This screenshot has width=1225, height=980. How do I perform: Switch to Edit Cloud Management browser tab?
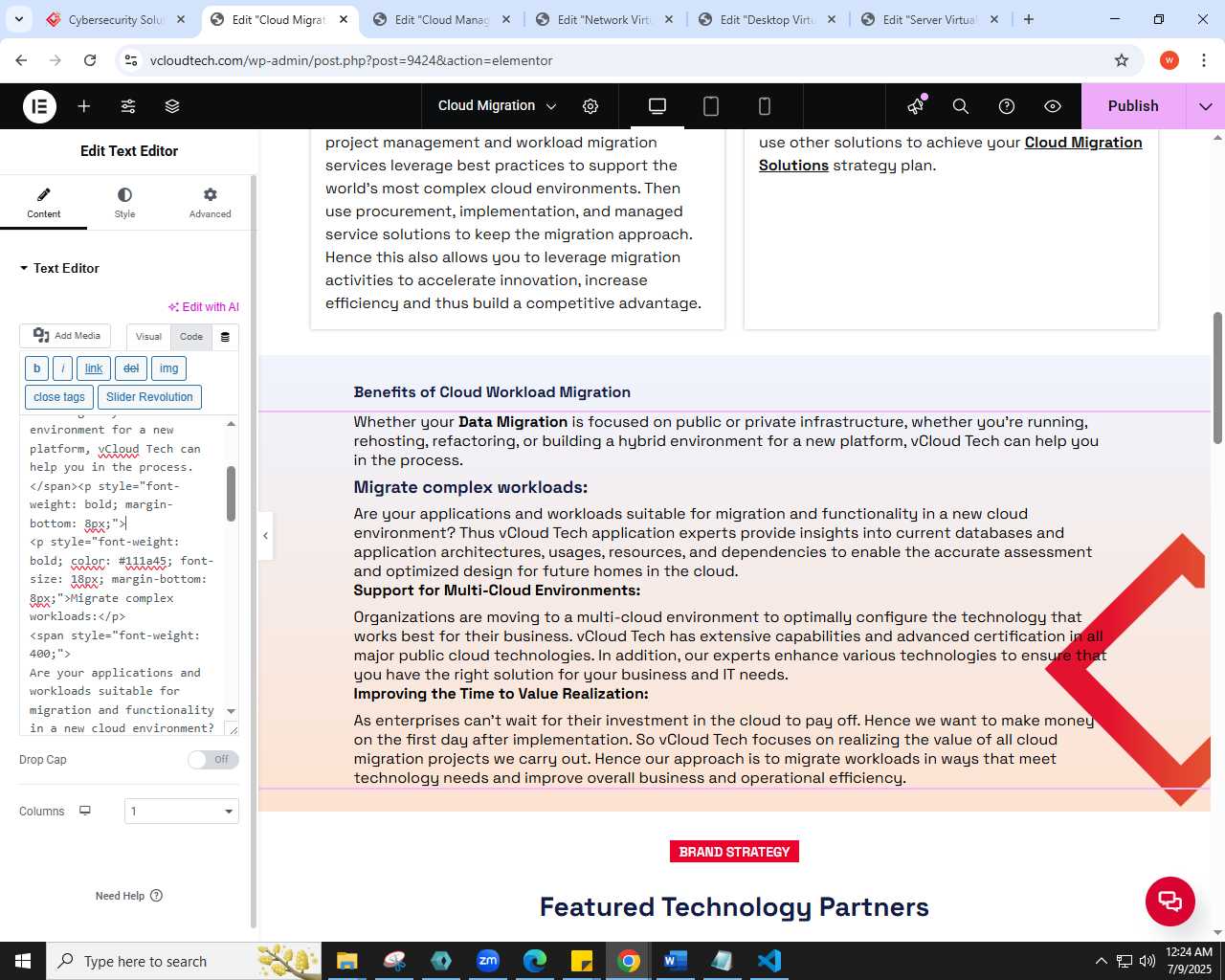click(x=441, y=19)
